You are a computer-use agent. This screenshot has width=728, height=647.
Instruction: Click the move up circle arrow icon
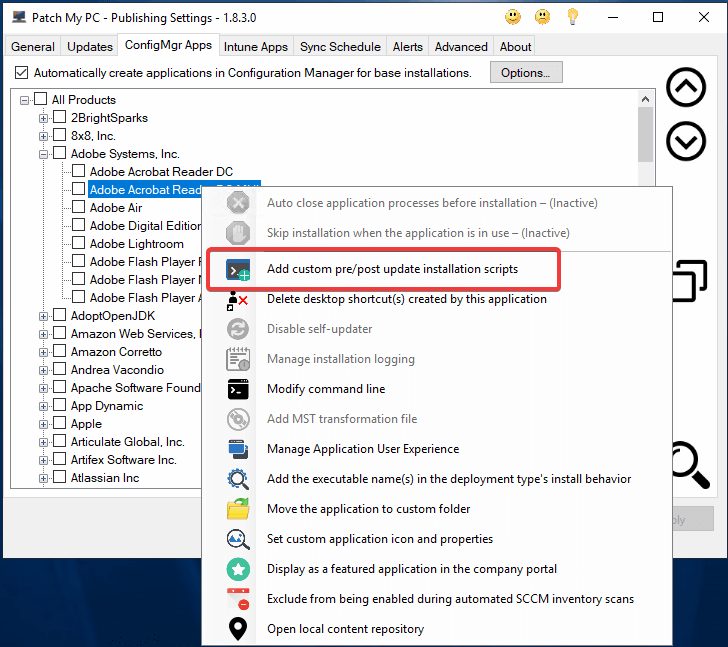pyautogui.click(x=686, y=87)
